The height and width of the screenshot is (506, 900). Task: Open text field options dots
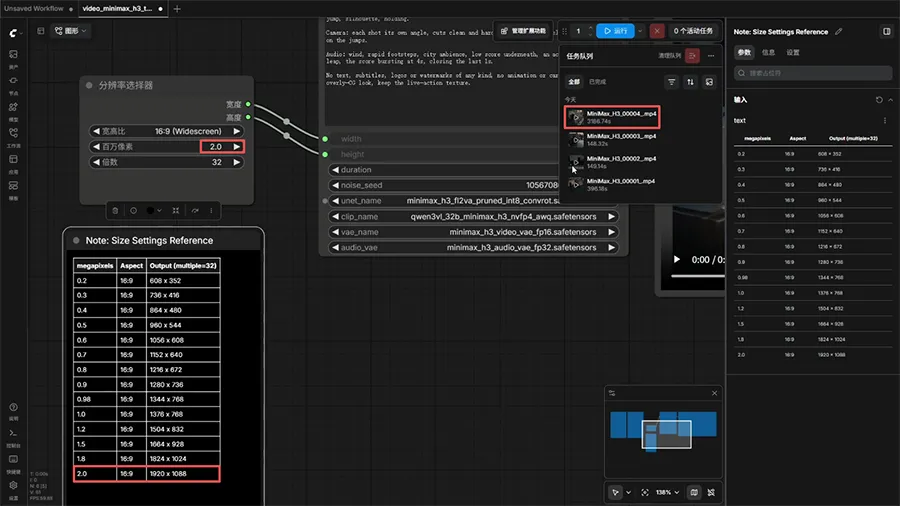885,120
